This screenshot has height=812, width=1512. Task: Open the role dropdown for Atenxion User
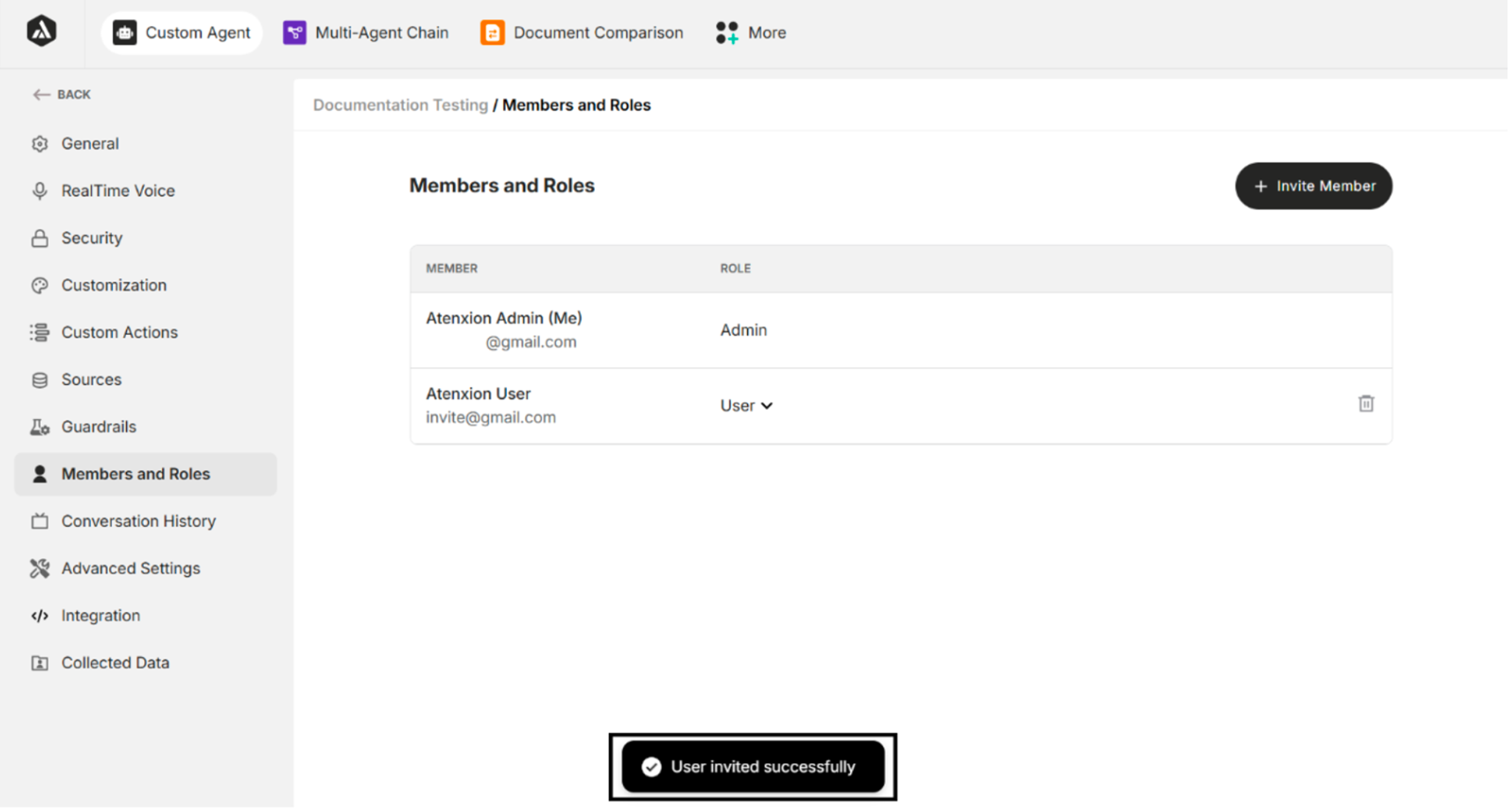click(747, 406)
